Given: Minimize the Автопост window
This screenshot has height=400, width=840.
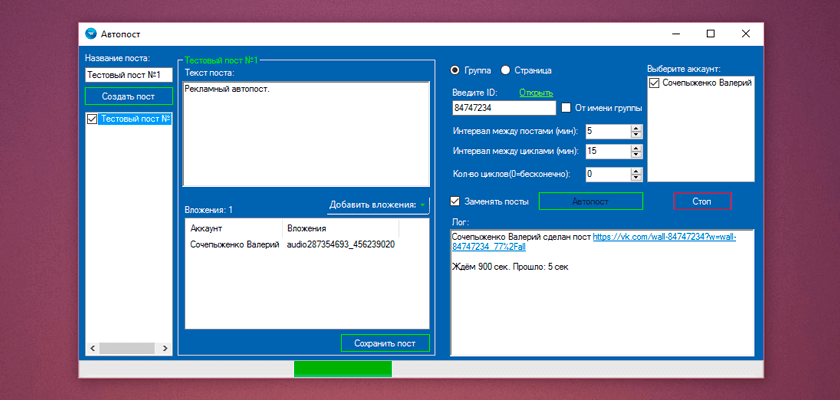Looking at the screenshot, I should tap(676, 34).
